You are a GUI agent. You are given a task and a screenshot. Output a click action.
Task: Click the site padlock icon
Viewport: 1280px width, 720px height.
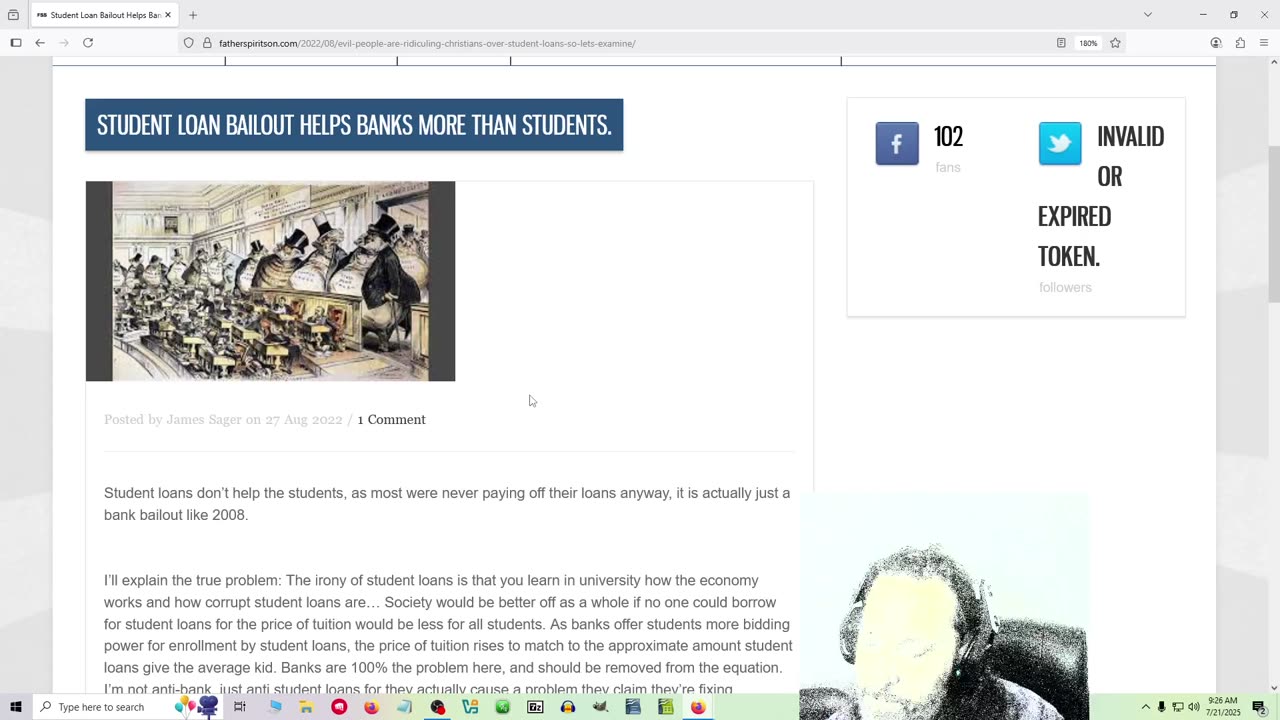(x=207, y=43)
